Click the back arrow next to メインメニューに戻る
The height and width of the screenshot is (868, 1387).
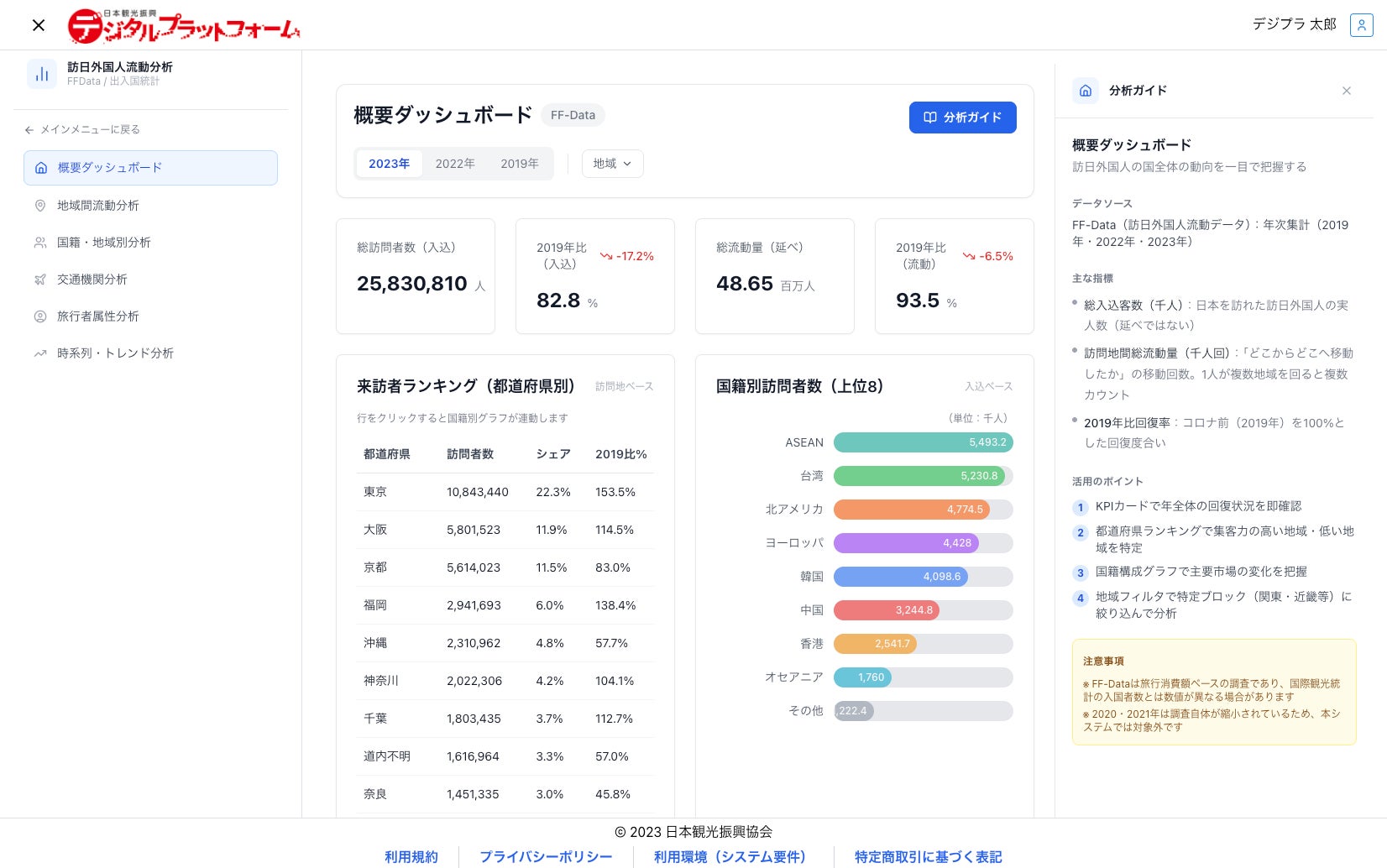(29, 130)
